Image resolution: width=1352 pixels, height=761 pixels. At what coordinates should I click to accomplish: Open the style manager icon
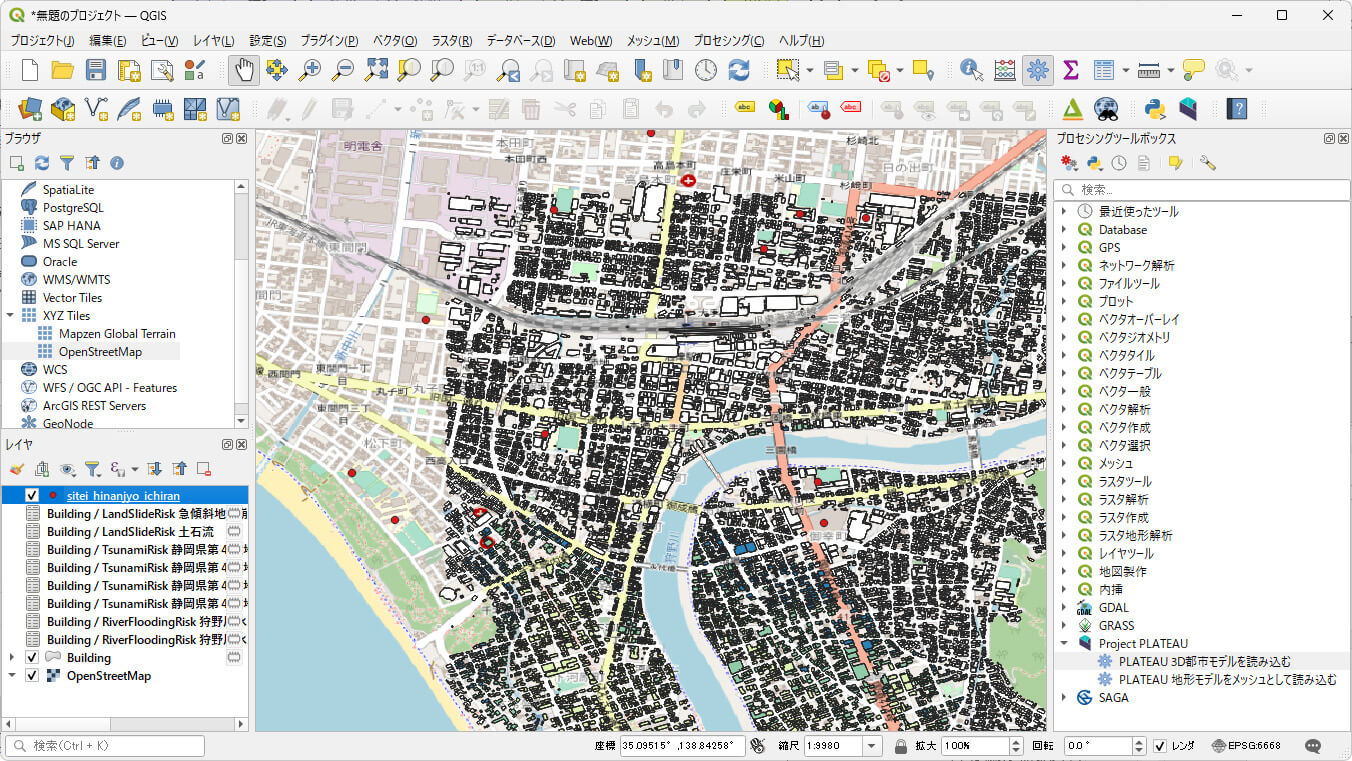point(195,70)
